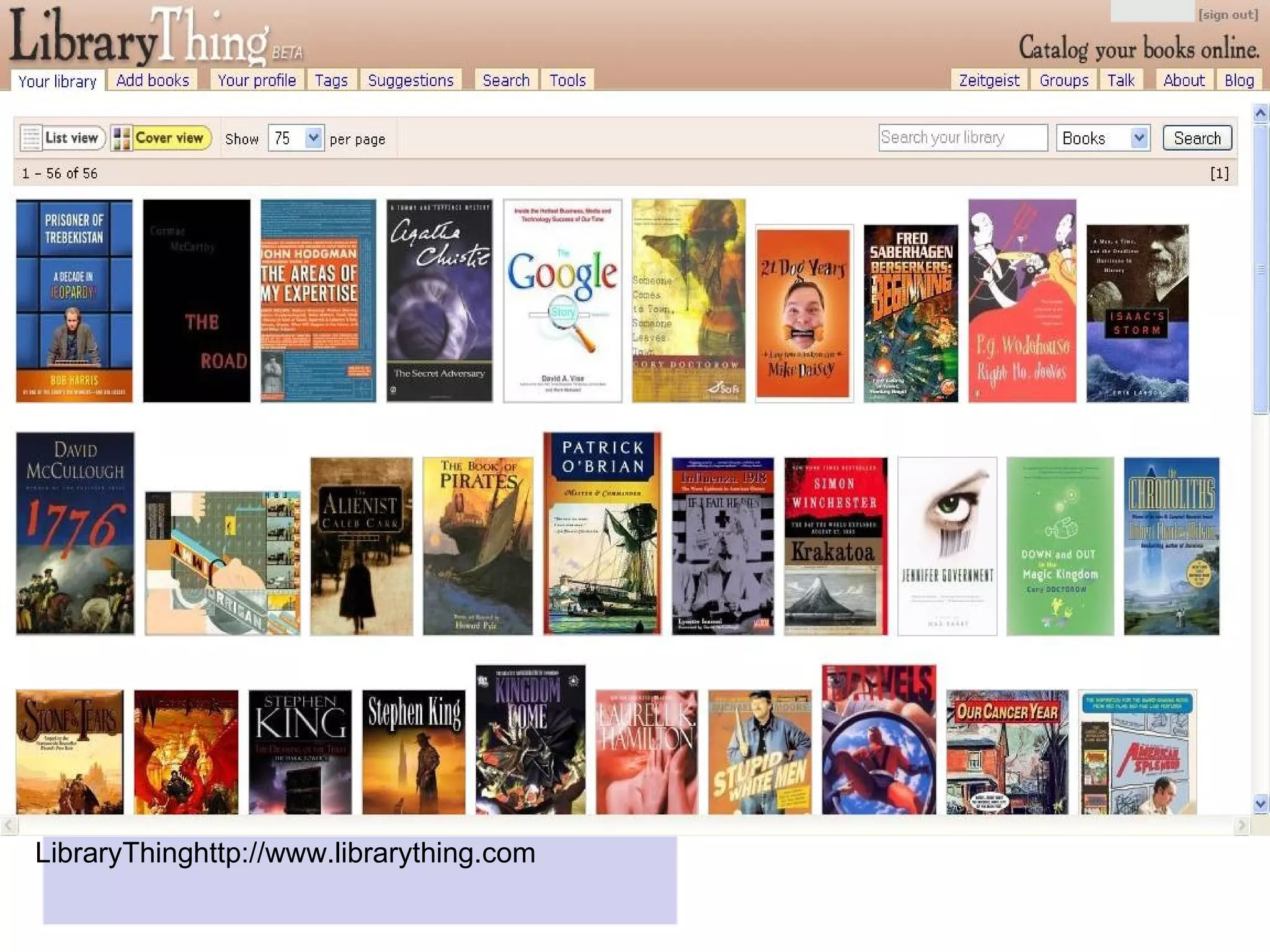Open the Search tab in navigation
1270x952 pixels.
506,81
